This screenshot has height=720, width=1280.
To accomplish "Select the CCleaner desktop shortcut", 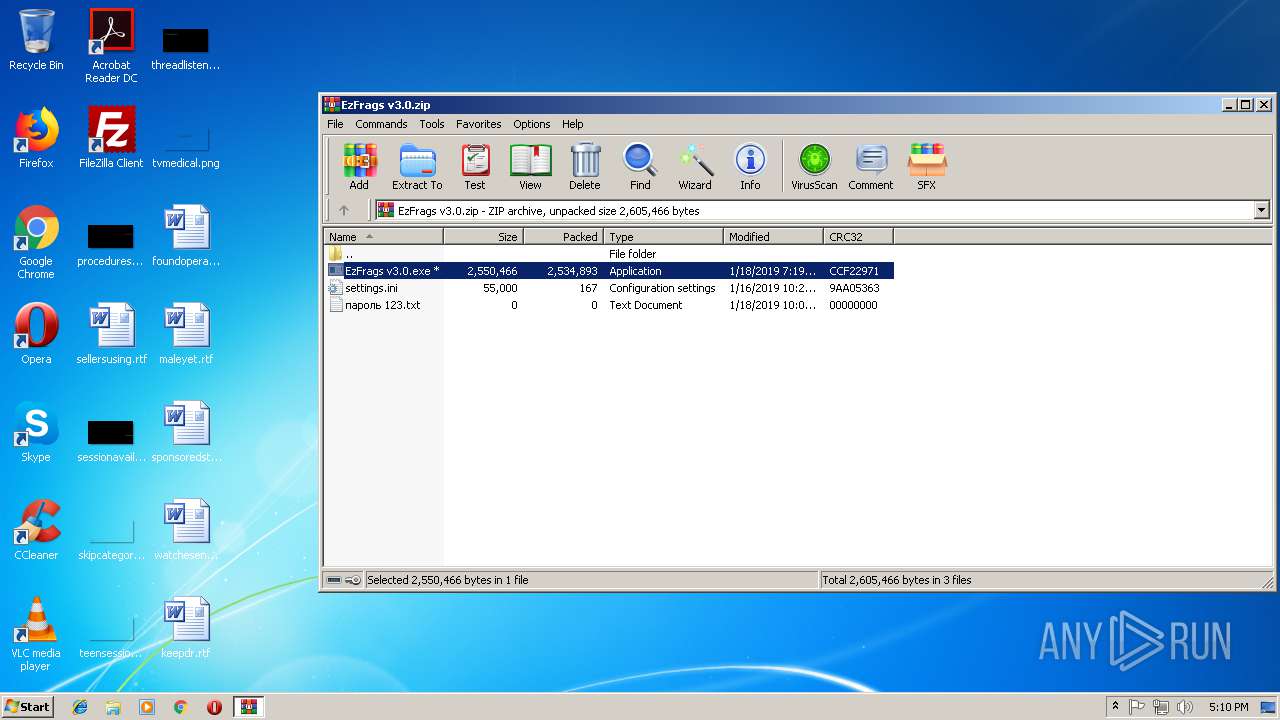I will coord(36,530).
